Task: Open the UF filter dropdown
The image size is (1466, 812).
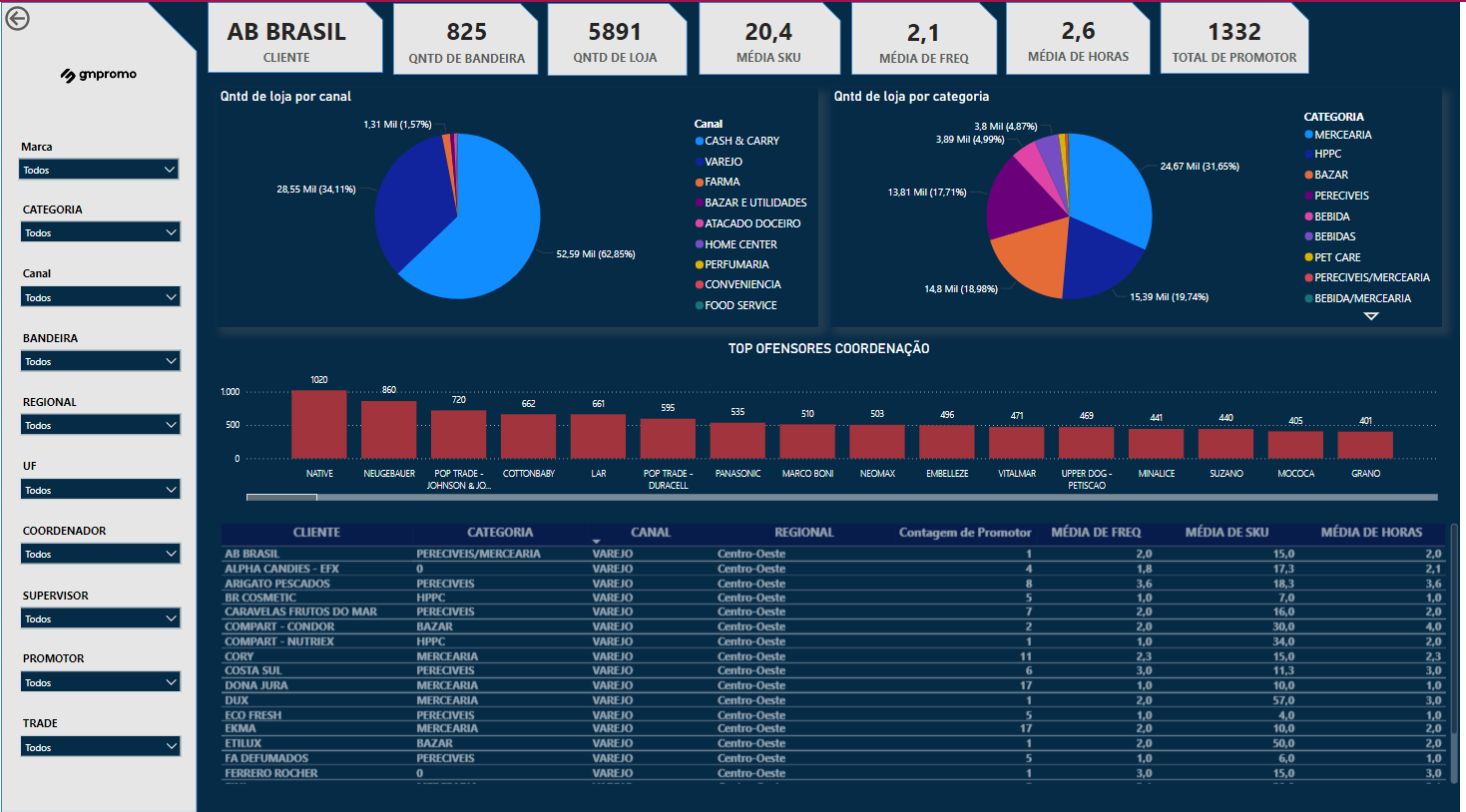Action: click(x=100, y=490)
